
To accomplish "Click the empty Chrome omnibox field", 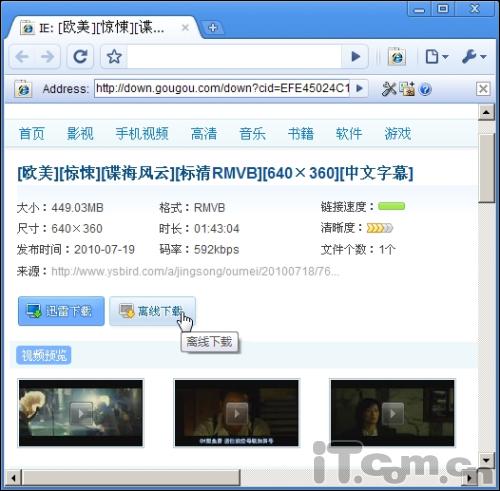I will coord(235,57).
